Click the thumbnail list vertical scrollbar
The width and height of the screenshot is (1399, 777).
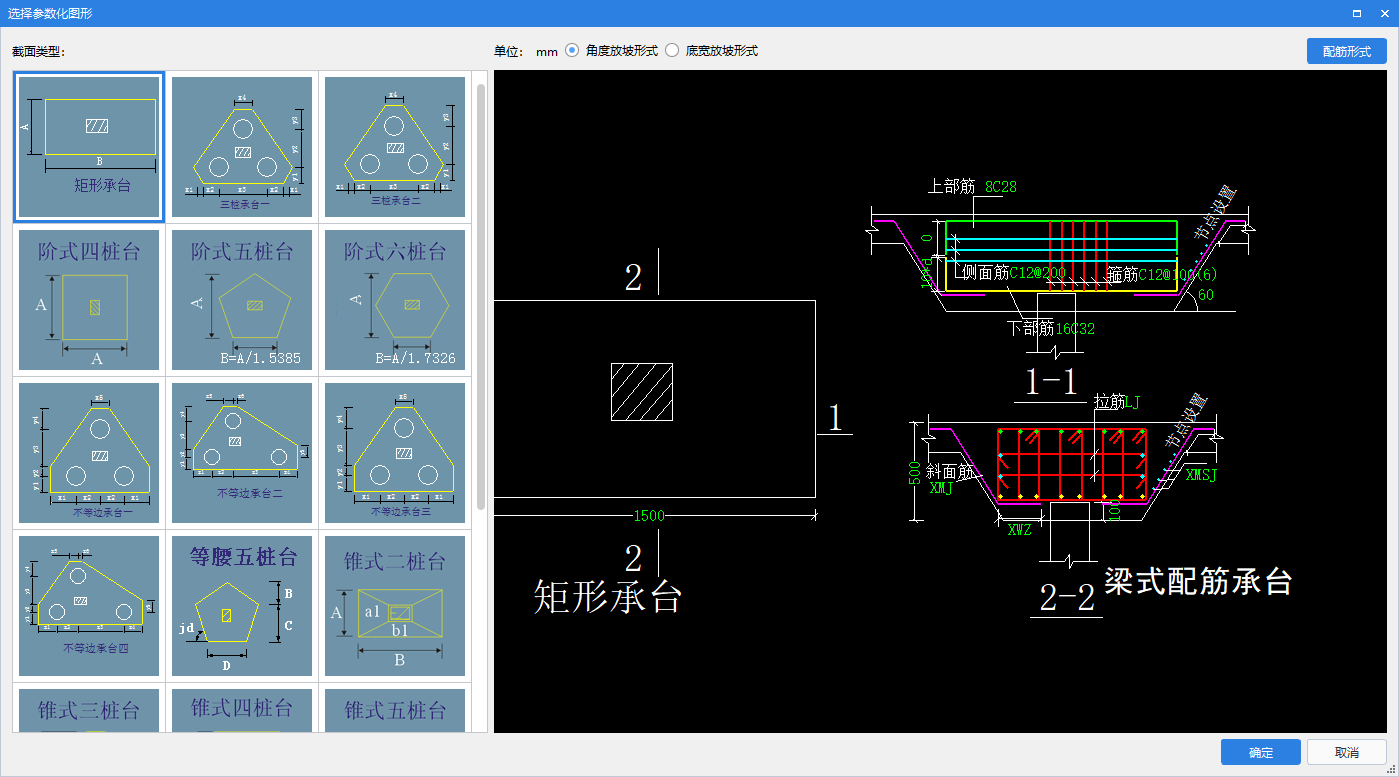click(481, 295)
